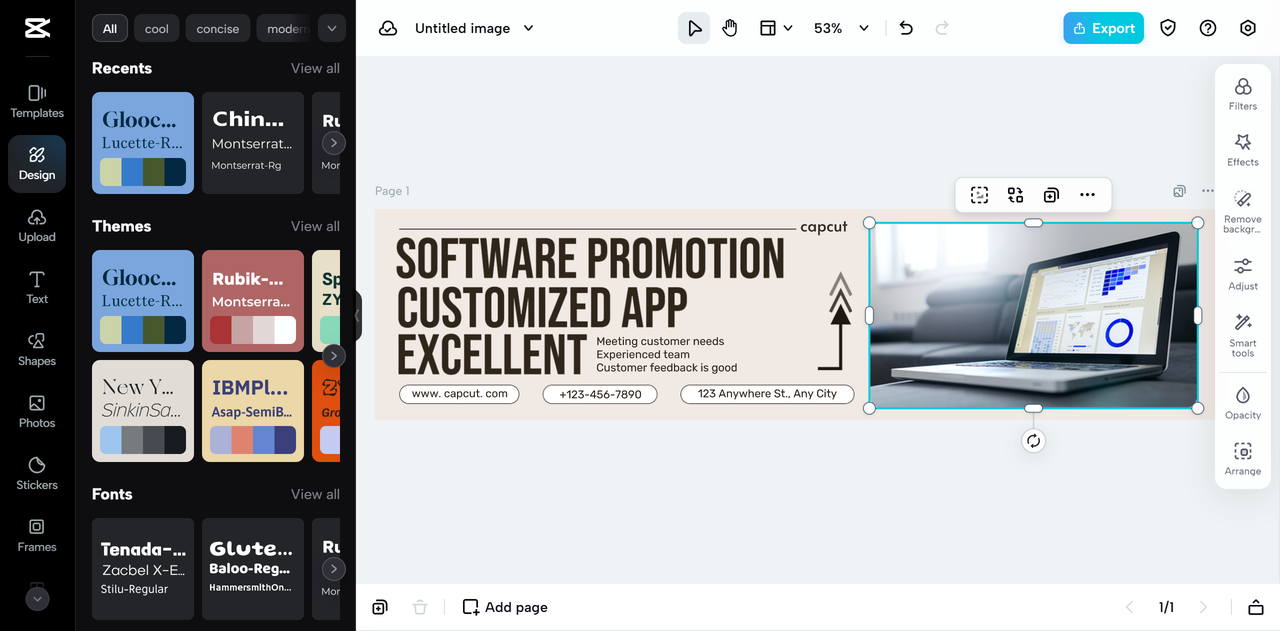Select the cool filter tag

coord(157,28)
